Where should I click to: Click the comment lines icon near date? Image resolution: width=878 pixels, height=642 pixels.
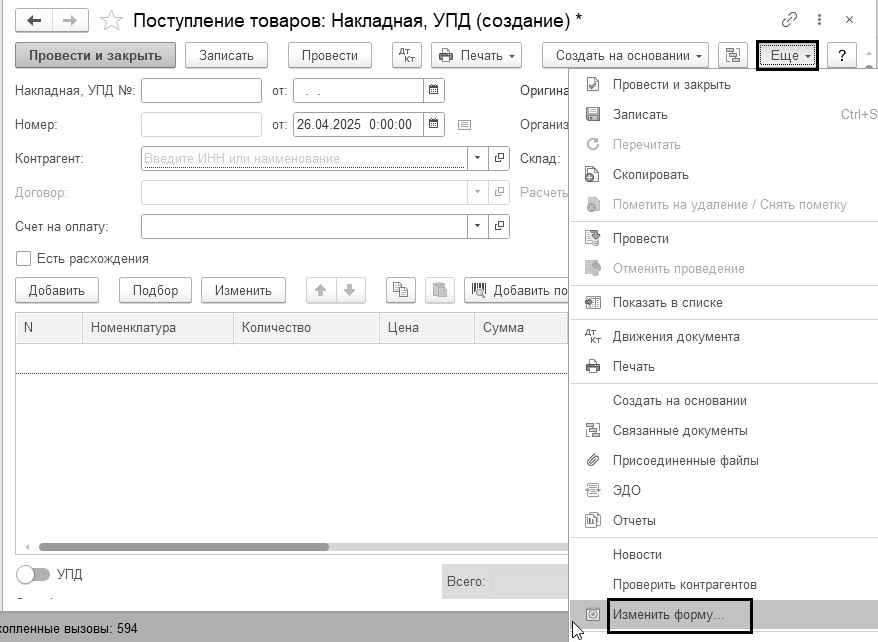(464, 125)
